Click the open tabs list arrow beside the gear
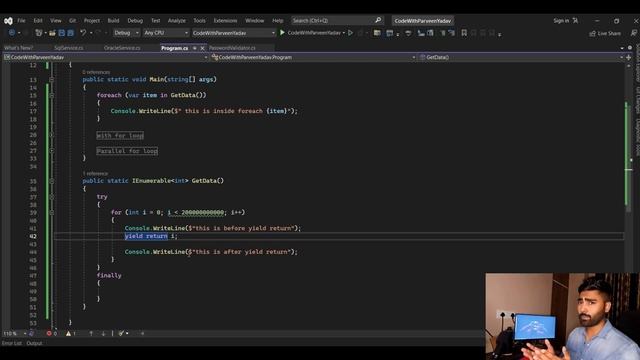Screen dimensions: 640x360 pyautogui.click(x=622, y=48)
